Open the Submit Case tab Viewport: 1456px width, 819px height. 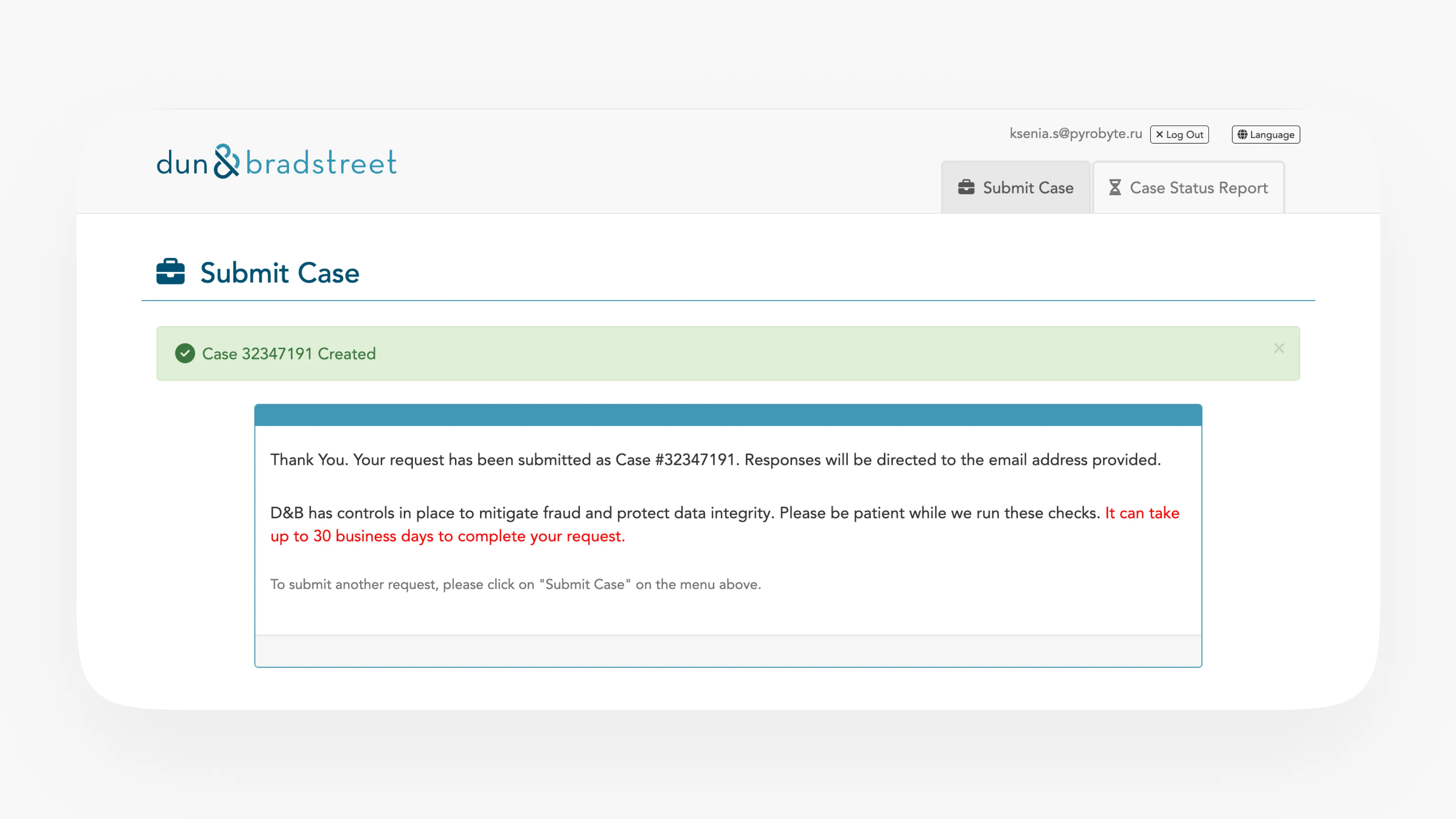(x=1016, y=187)
